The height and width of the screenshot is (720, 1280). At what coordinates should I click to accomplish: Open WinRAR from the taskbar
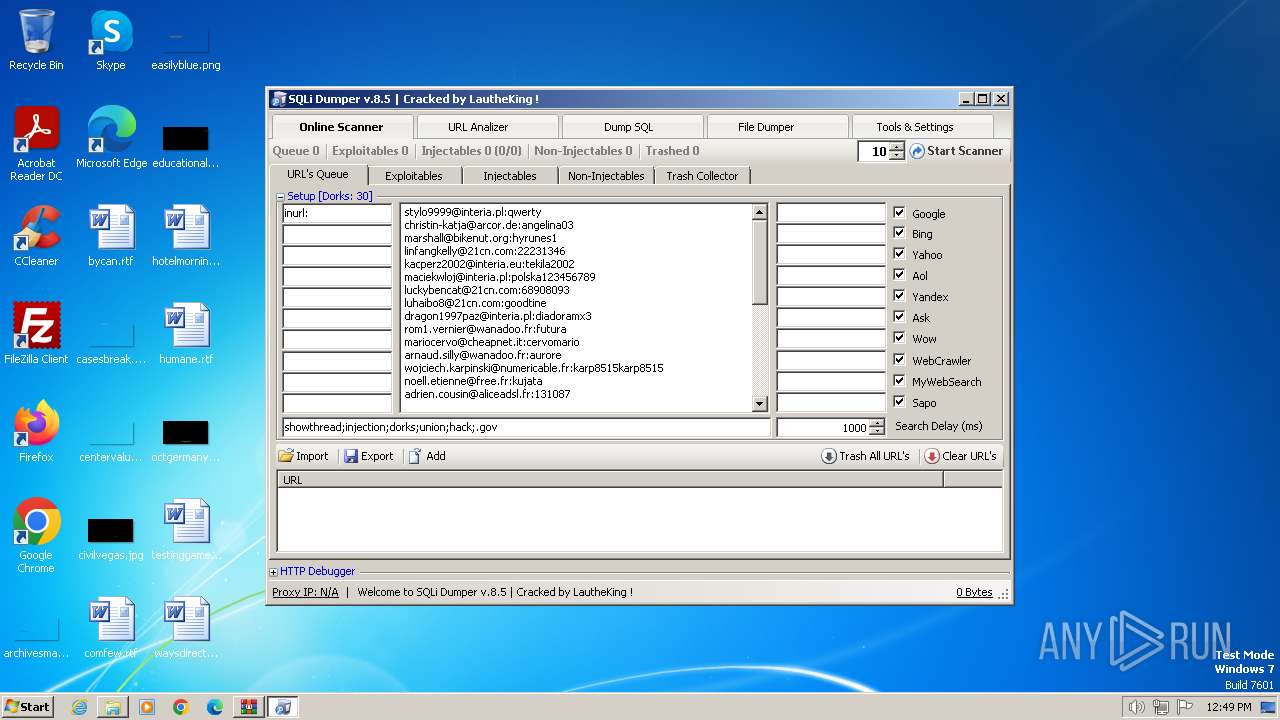248,707
